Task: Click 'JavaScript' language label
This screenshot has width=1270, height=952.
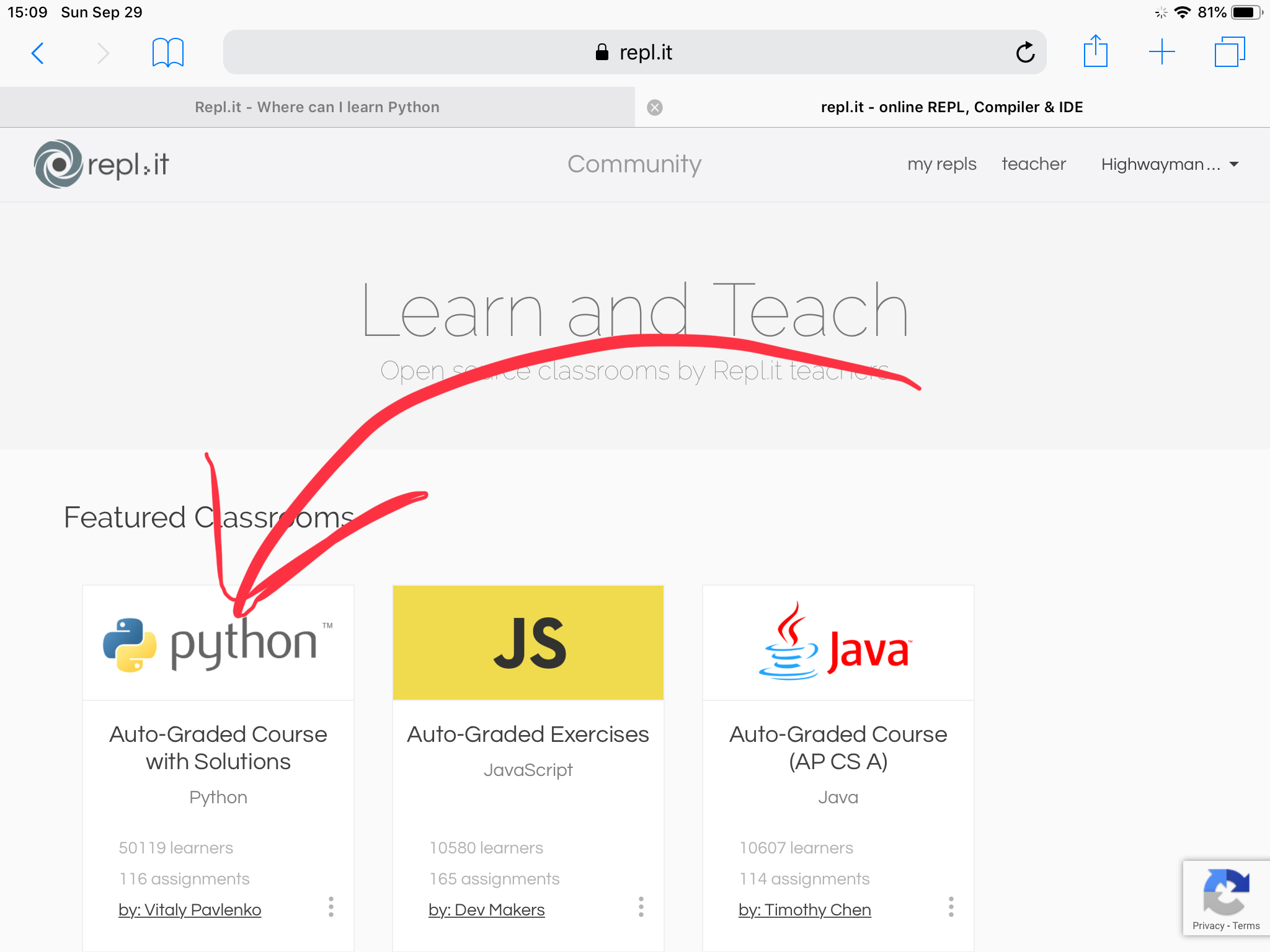Action: 528,770
